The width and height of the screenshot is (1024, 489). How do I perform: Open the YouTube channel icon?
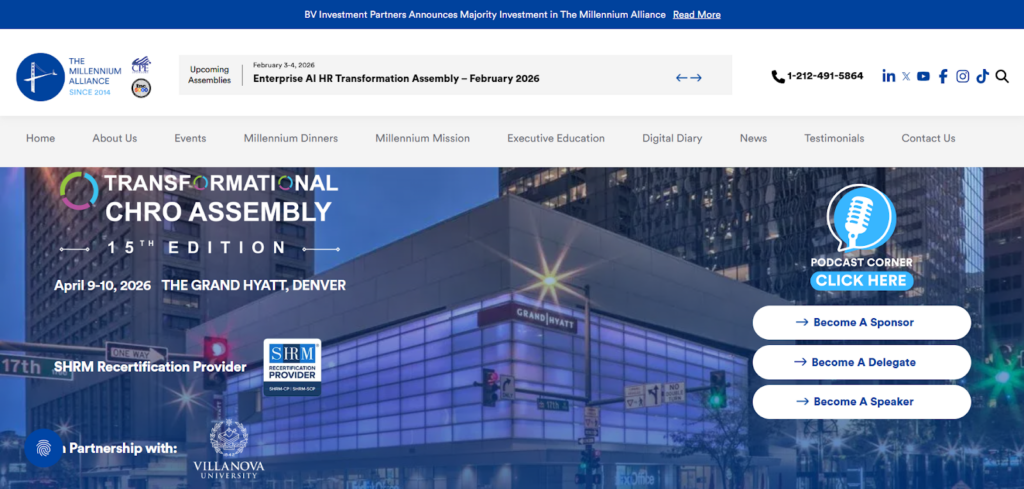coord(923,76)
